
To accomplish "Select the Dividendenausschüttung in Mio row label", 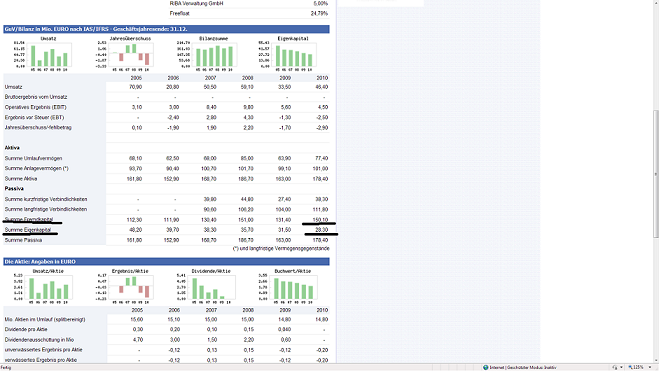I will [40, 339].
